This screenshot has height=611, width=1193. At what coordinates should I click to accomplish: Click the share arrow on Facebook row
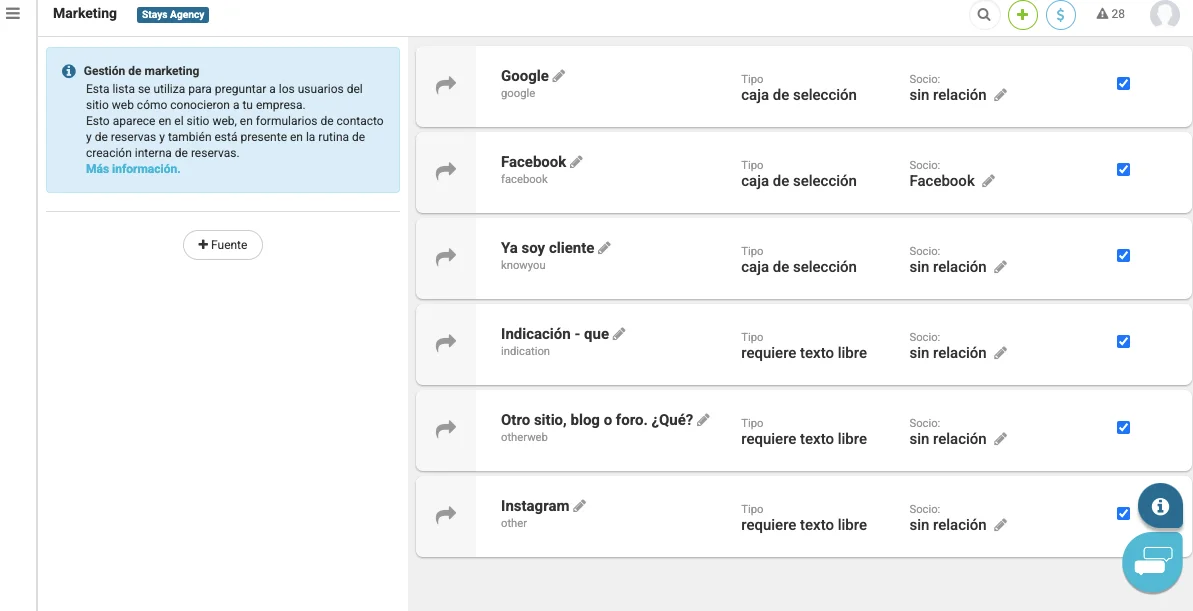click(x=446, y=171)
